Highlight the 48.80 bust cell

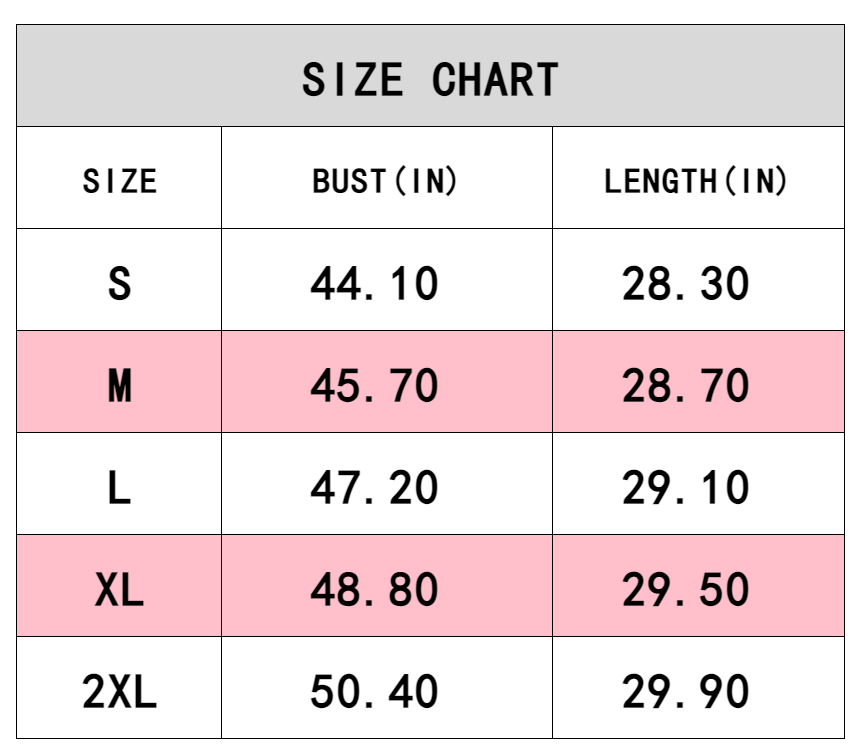[375, 590]
